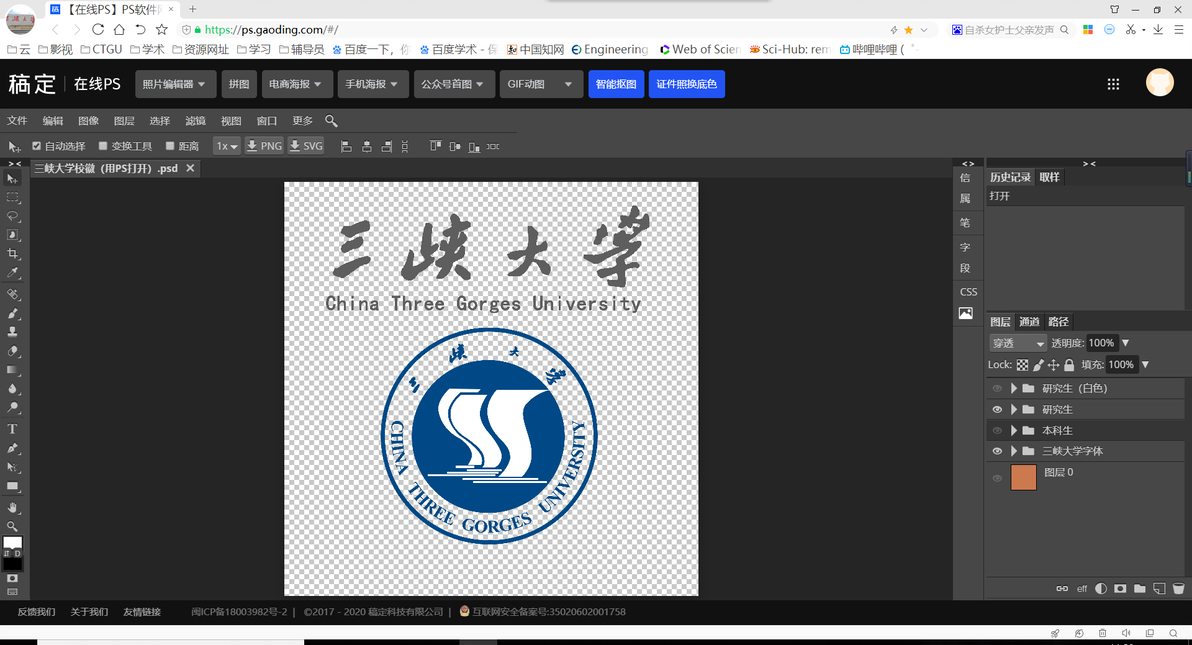The width and height of the screenshot is (1192, 645).
Task: Uncheck the 自动选择 checkbox
Action: (36, 146)
